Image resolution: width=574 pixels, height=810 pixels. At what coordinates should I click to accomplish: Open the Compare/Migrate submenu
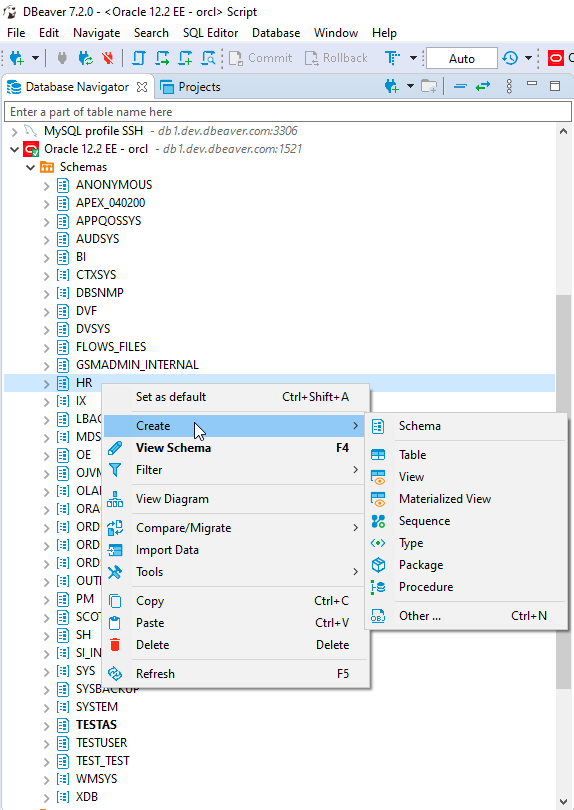pos(237,528)
